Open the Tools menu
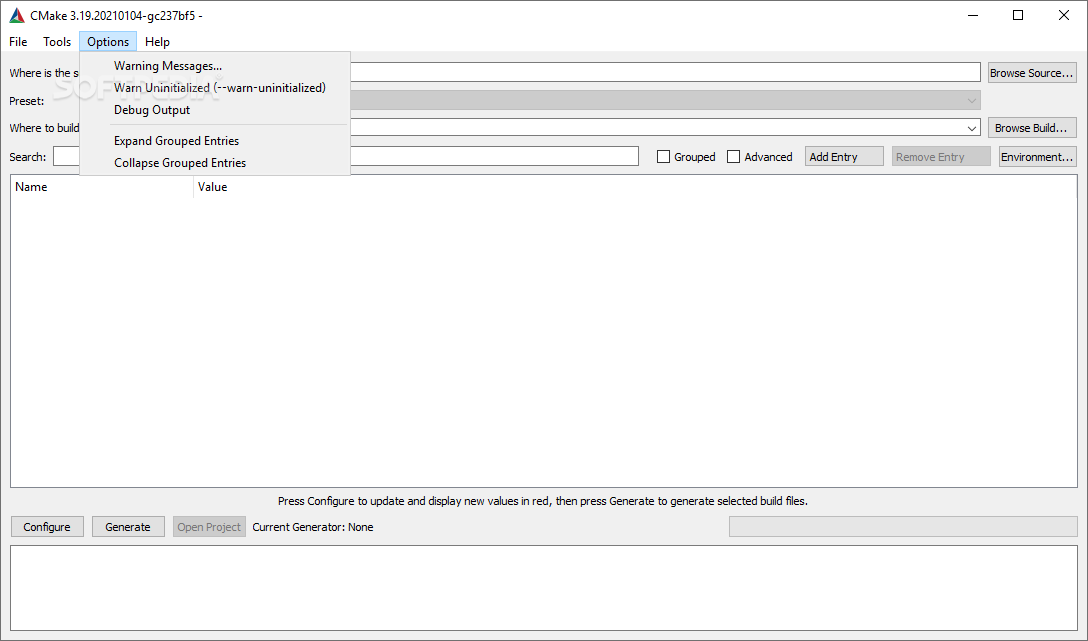The width and height of the screenshot is (1088, 641). pyautogui.click(x=57, y=42)
